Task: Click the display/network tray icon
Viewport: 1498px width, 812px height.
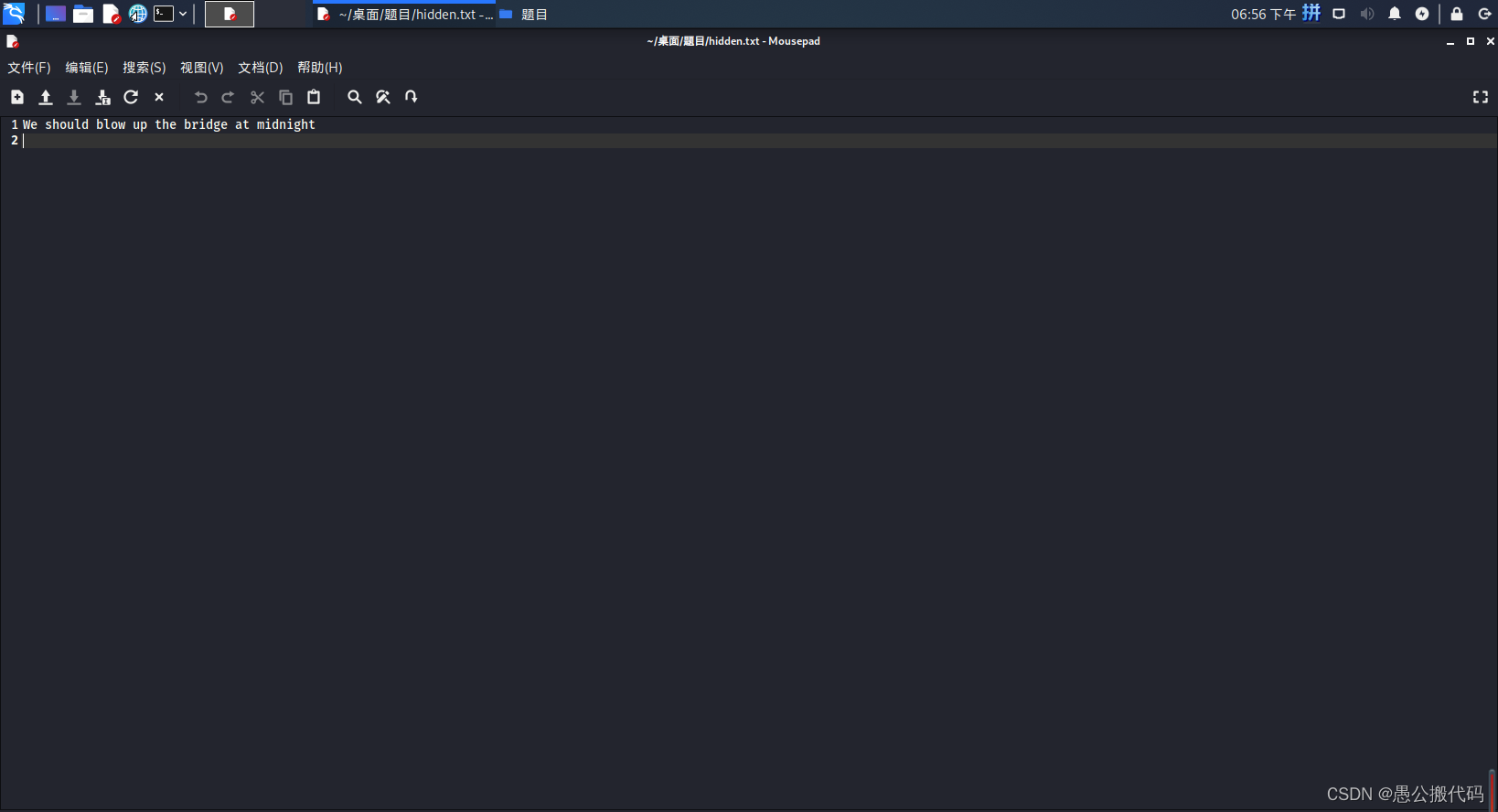Action: (1339, 14)
